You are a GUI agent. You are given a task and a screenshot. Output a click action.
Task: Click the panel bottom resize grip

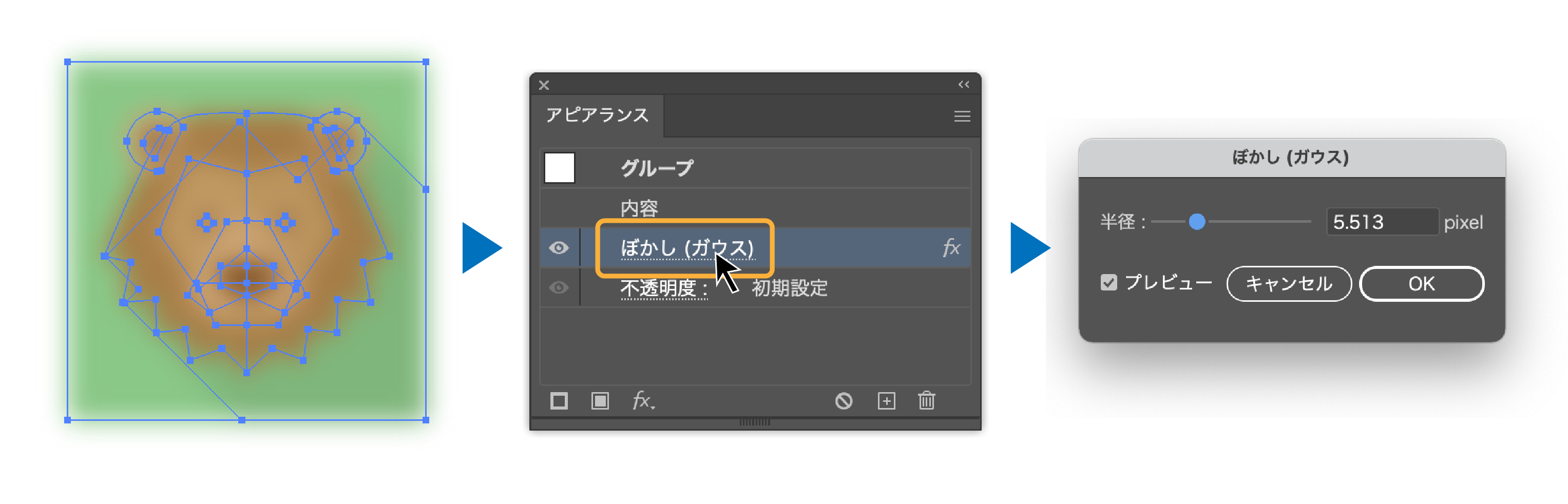pos(755,422)
